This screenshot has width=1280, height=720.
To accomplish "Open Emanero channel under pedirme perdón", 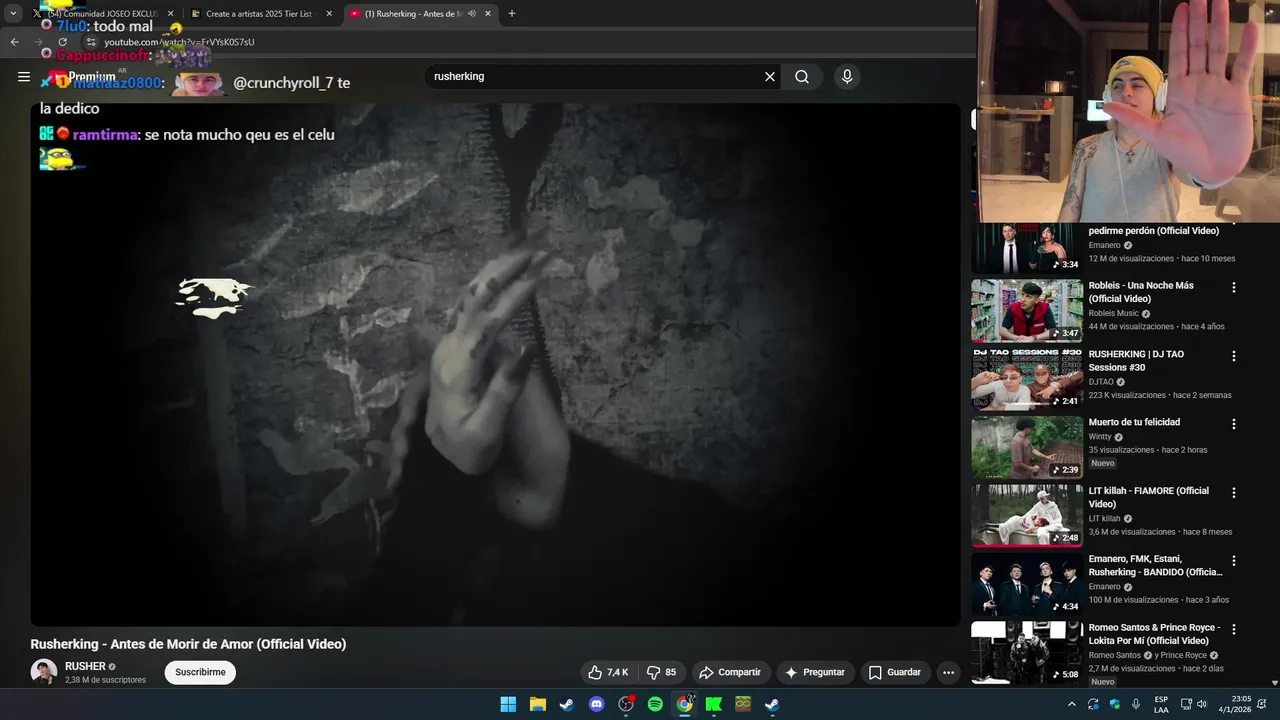I will tap(1105, 245).
